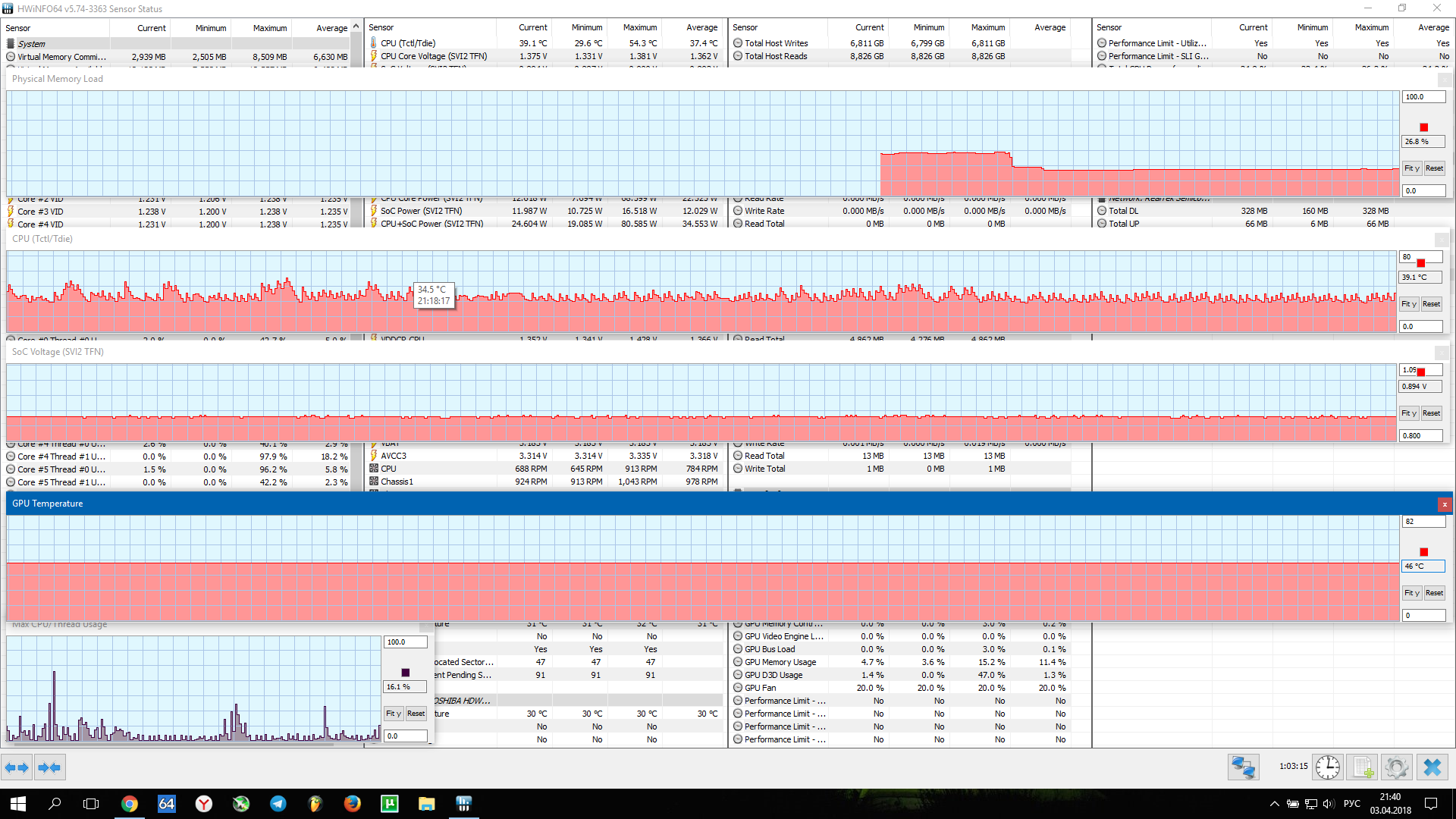Start logging with the sheet-plus icon
1456x819 pixels.
(x=1363, y=767)
